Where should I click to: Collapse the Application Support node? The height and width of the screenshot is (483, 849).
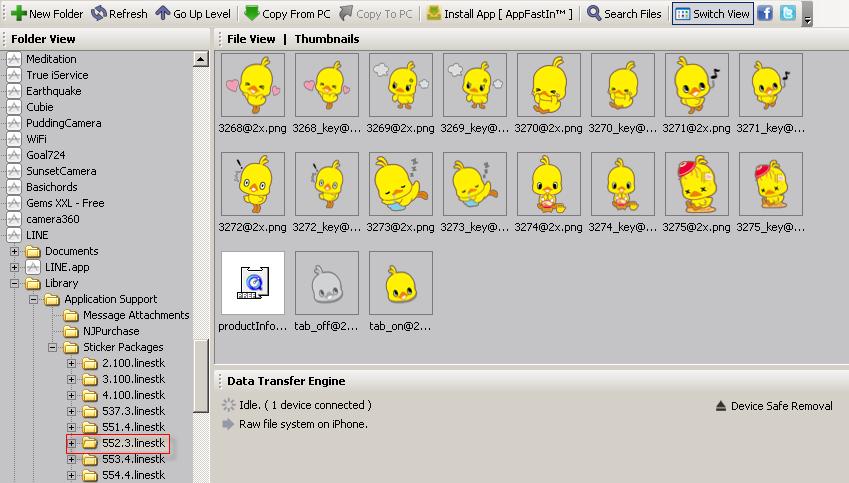(x=34, y=299)
